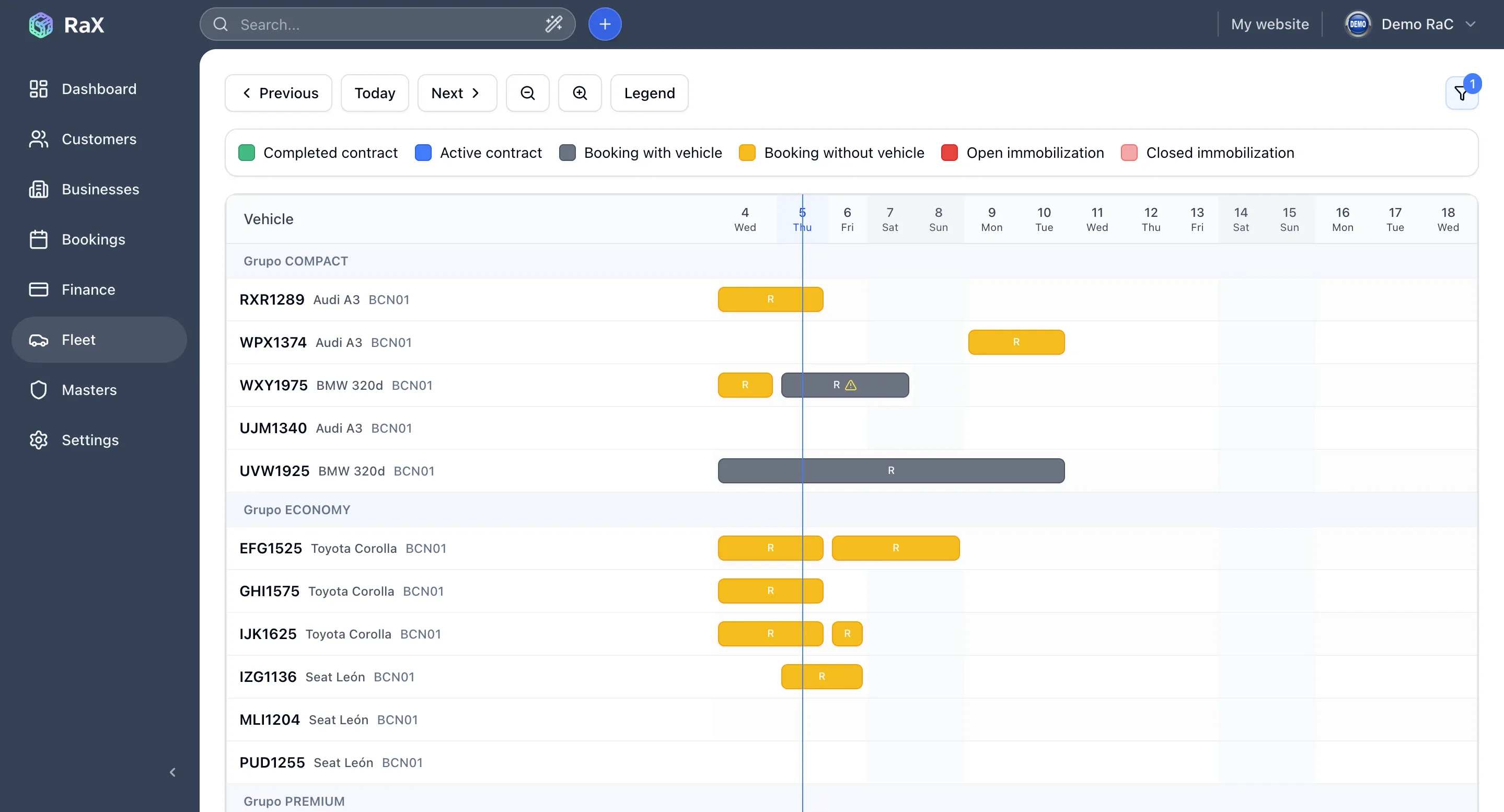Click the Vehicle column header

pyautogui.click(x=269, y=219)
